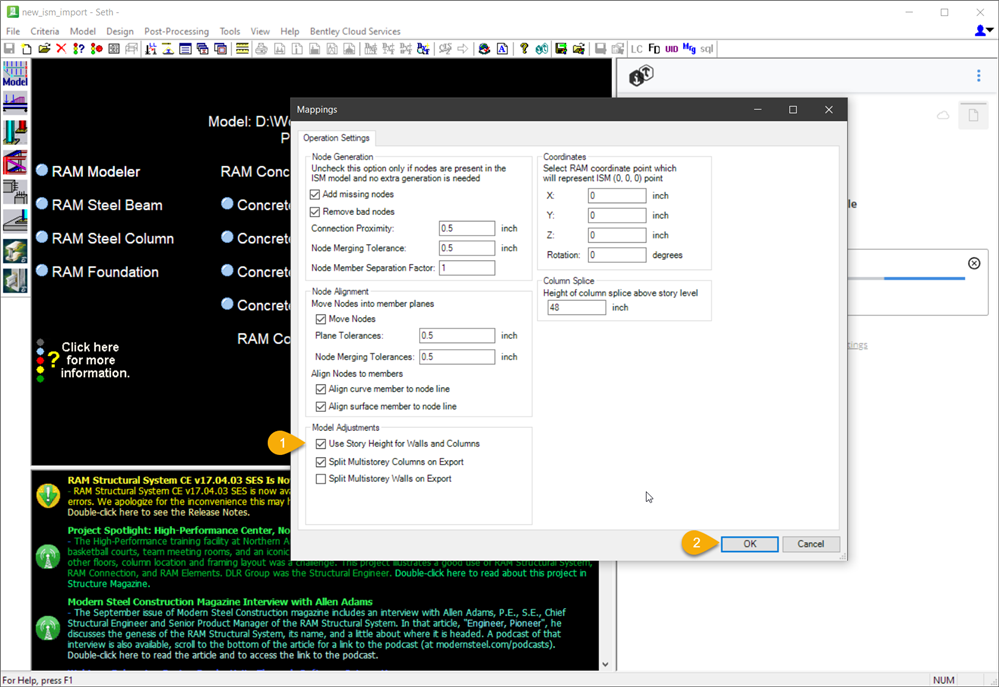Viewport: 999px width, 687px height.
Task: Open the user account dropdown in the menu bar
Action: coord(984,31)
